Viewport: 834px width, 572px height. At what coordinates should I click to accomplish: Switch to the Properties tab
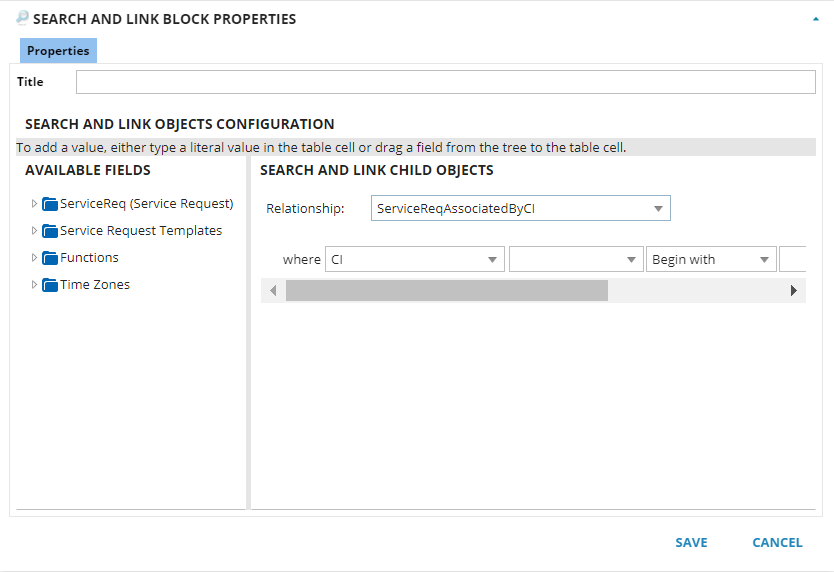58,51
